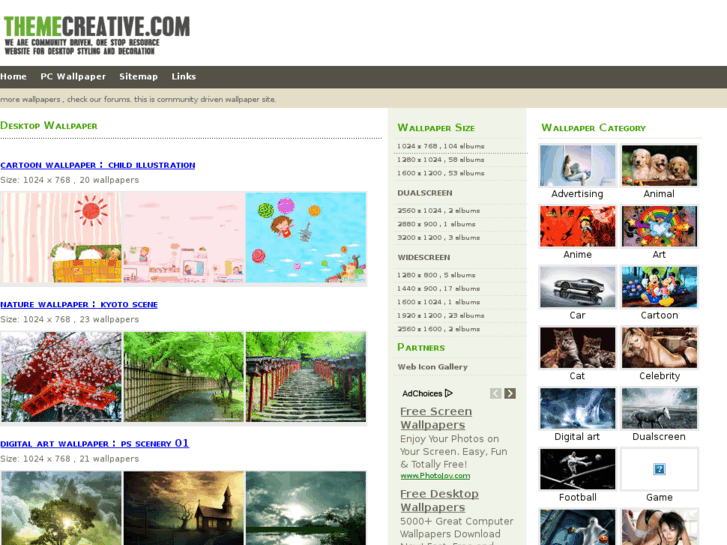Open the Free Desktop Wallpapers ad link
The height and width of the screenshot is (545, 727).
439,500
